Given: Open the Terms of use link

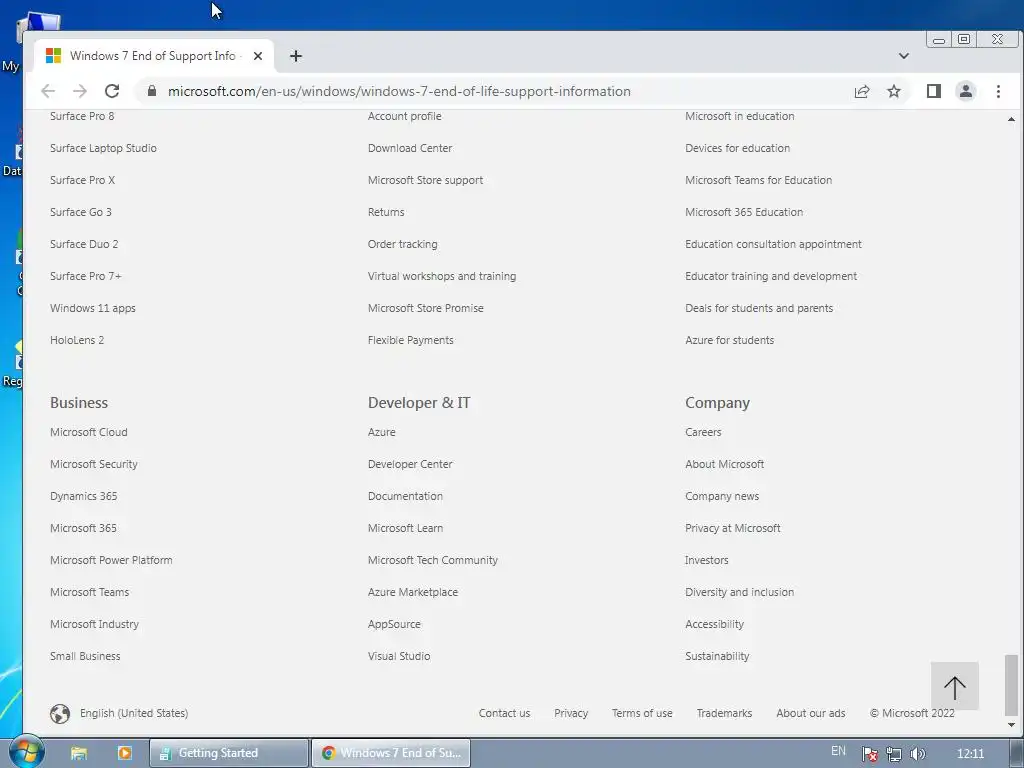Looking at the screenshot, I should 642,713.
